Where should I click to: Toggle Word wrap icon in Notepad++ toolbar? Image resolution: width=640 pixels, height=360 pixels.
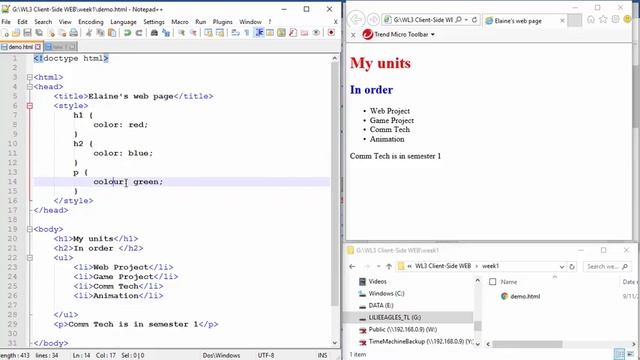[236, 33]
